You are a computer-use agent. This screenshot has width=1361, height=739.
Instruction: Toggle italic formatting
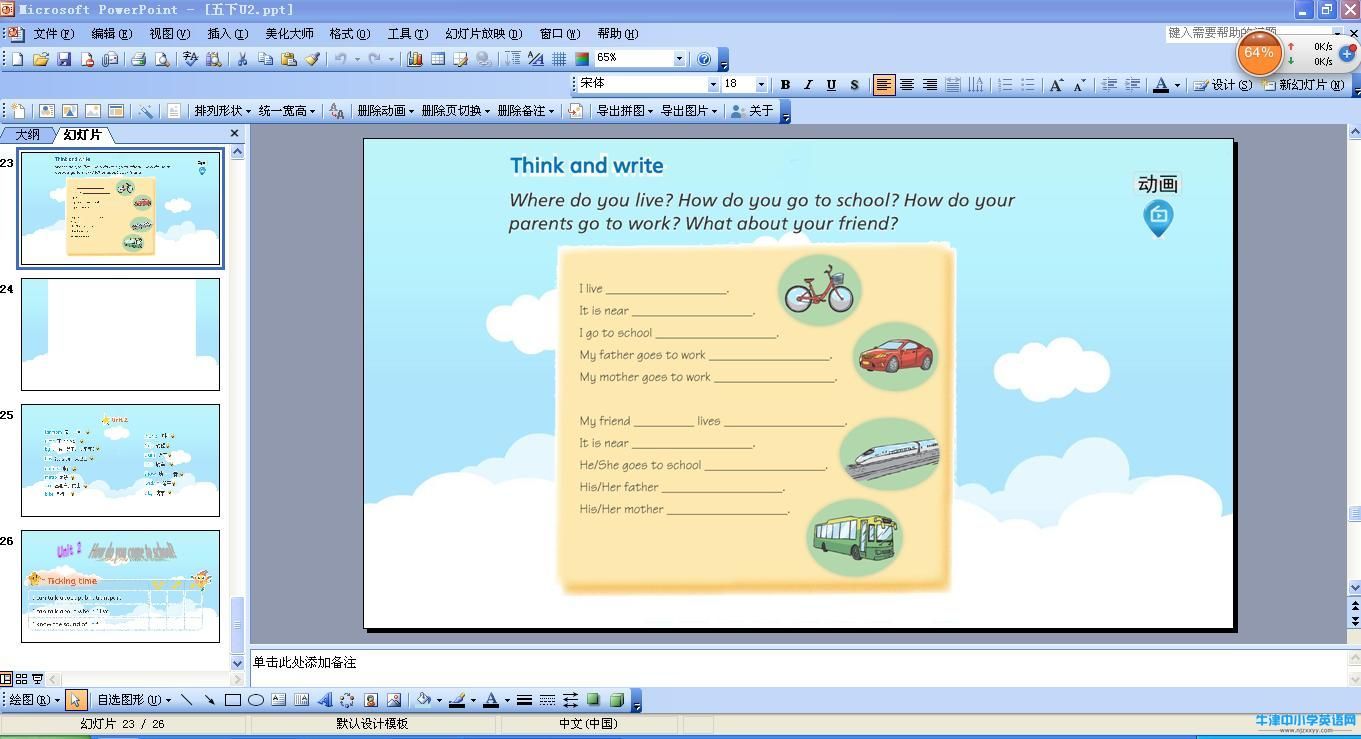(x=808, y=85)
